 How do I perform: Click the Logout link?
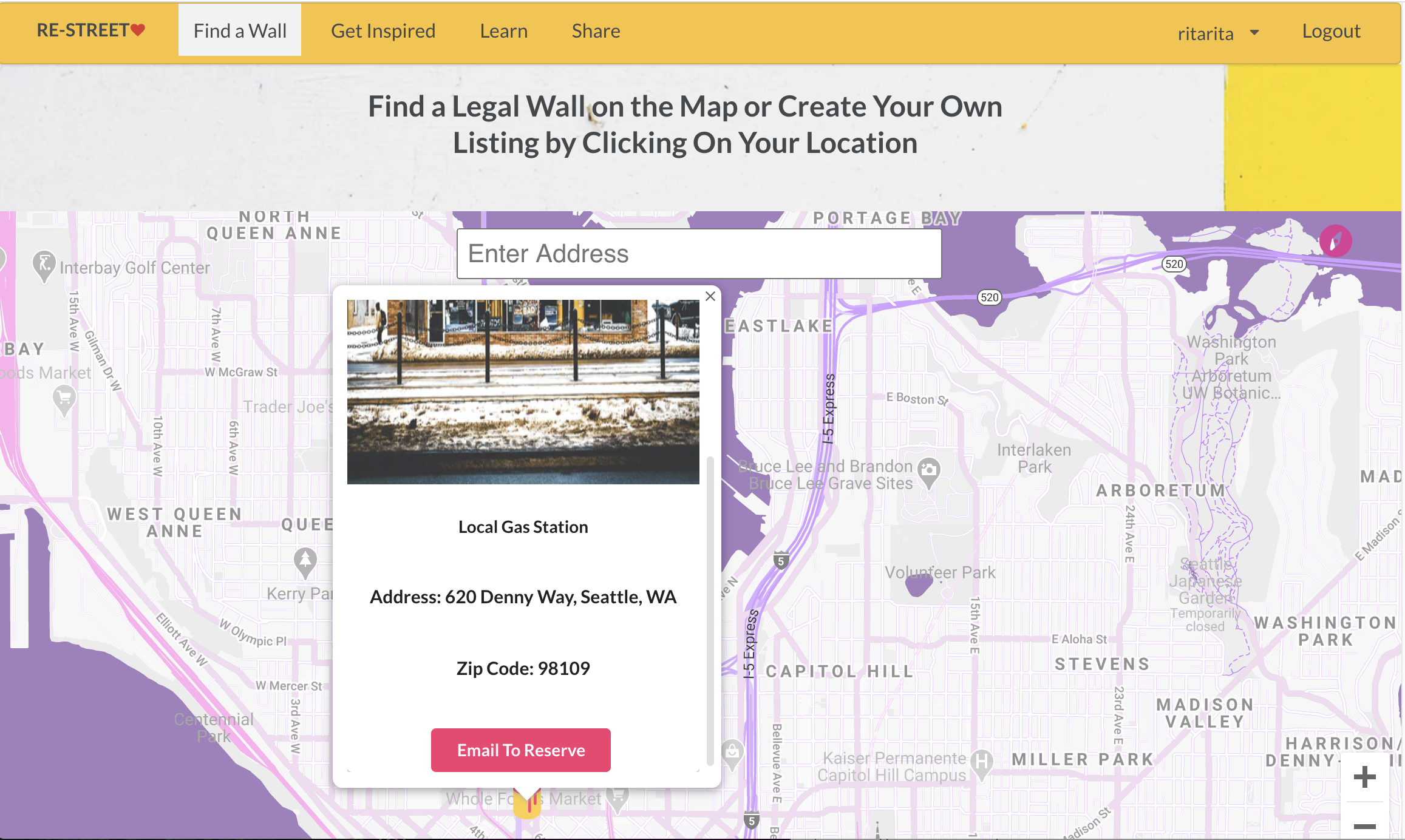point(1332,31)
